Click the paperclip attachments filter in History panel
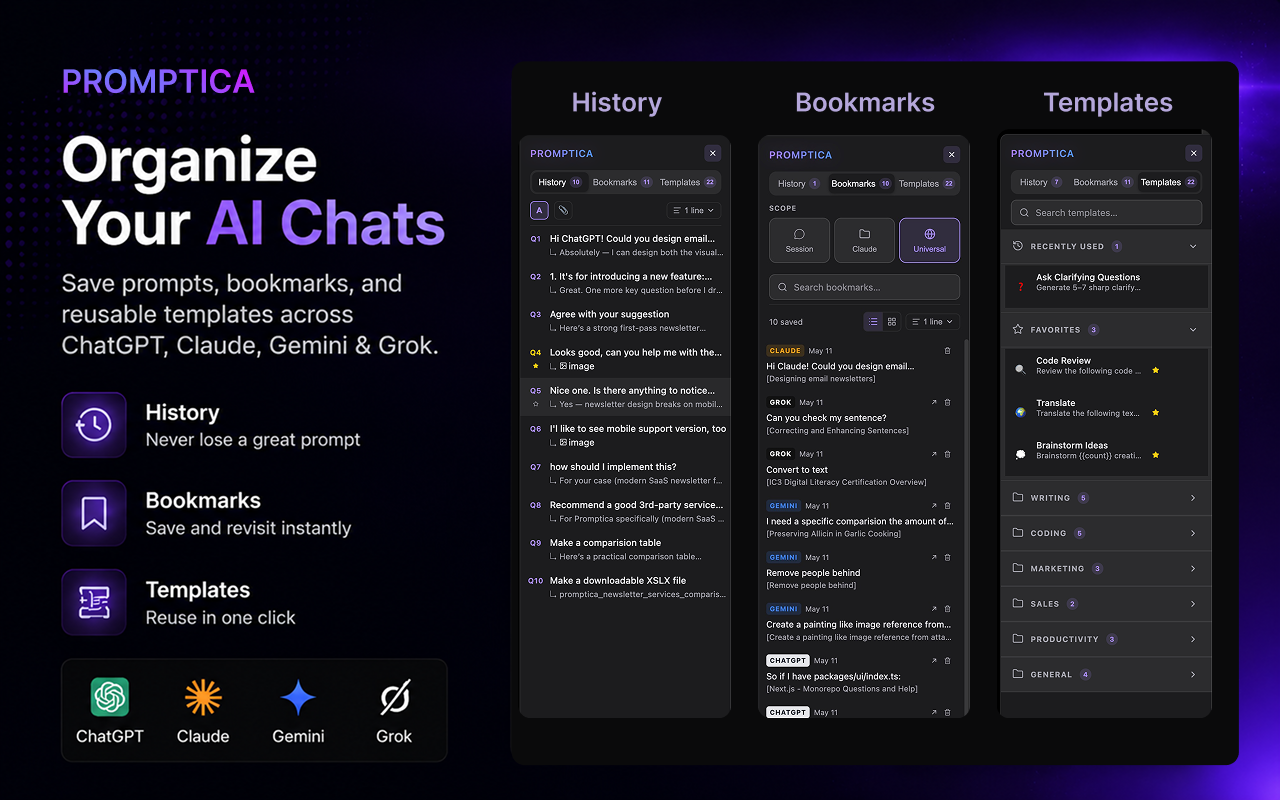Viewport: 1280px width, 800px height. (x=563, y=210)
